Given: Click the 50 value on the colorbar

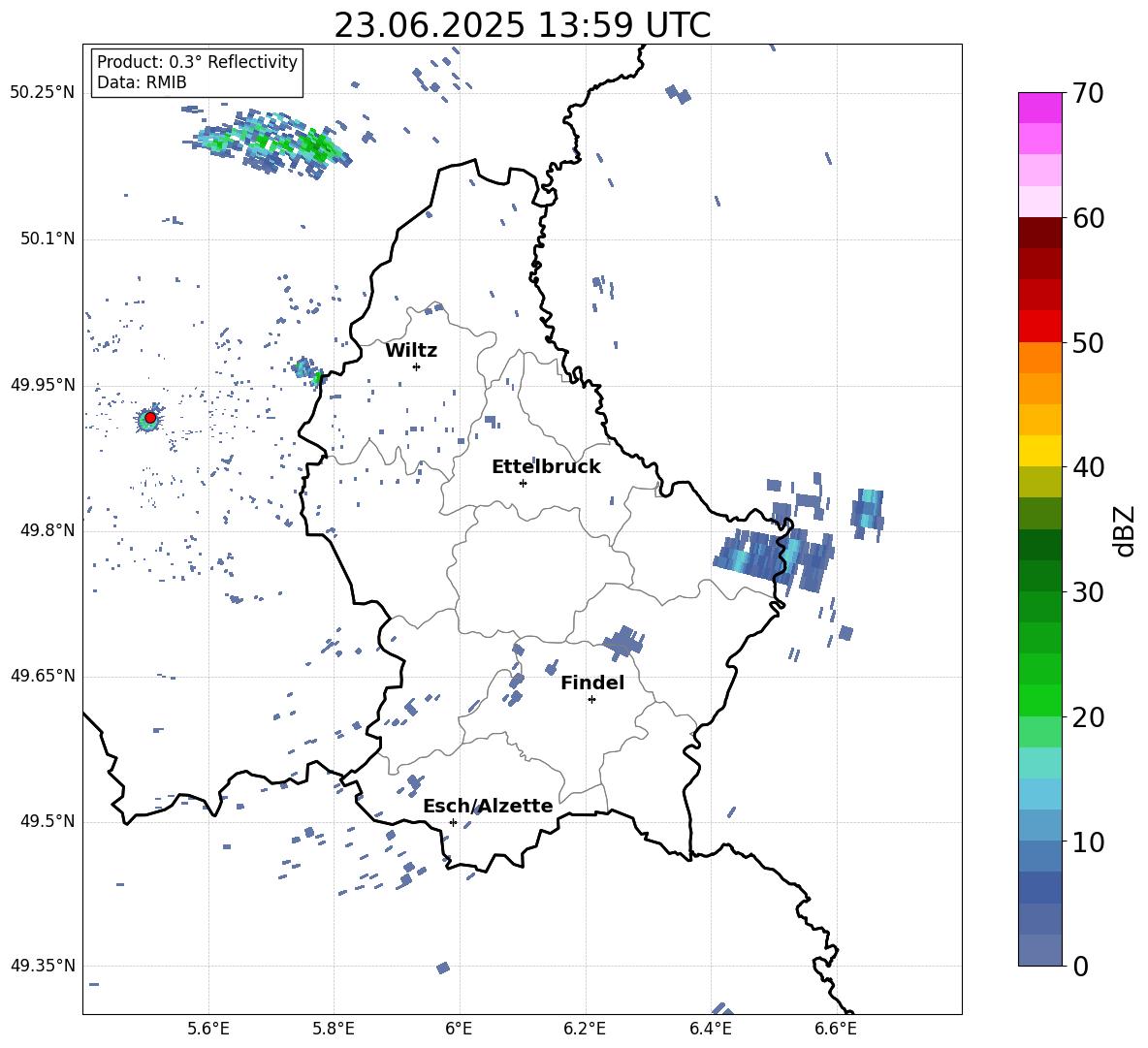Looking at the screenshot, I should click(x=1088, y=343).
